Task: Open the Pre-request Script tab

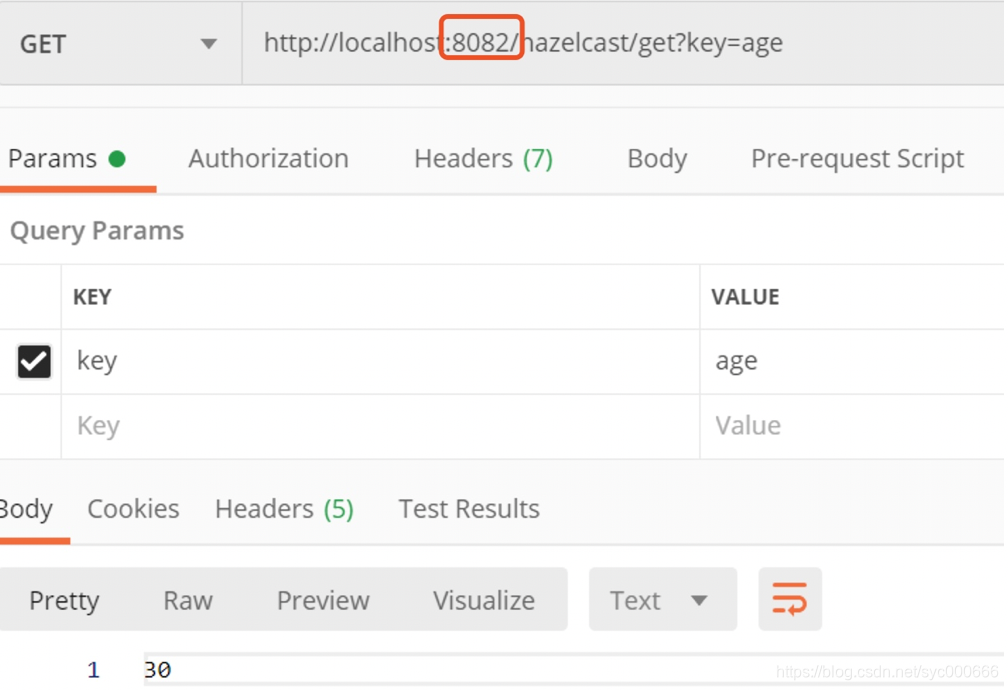Action: point(856,158)
